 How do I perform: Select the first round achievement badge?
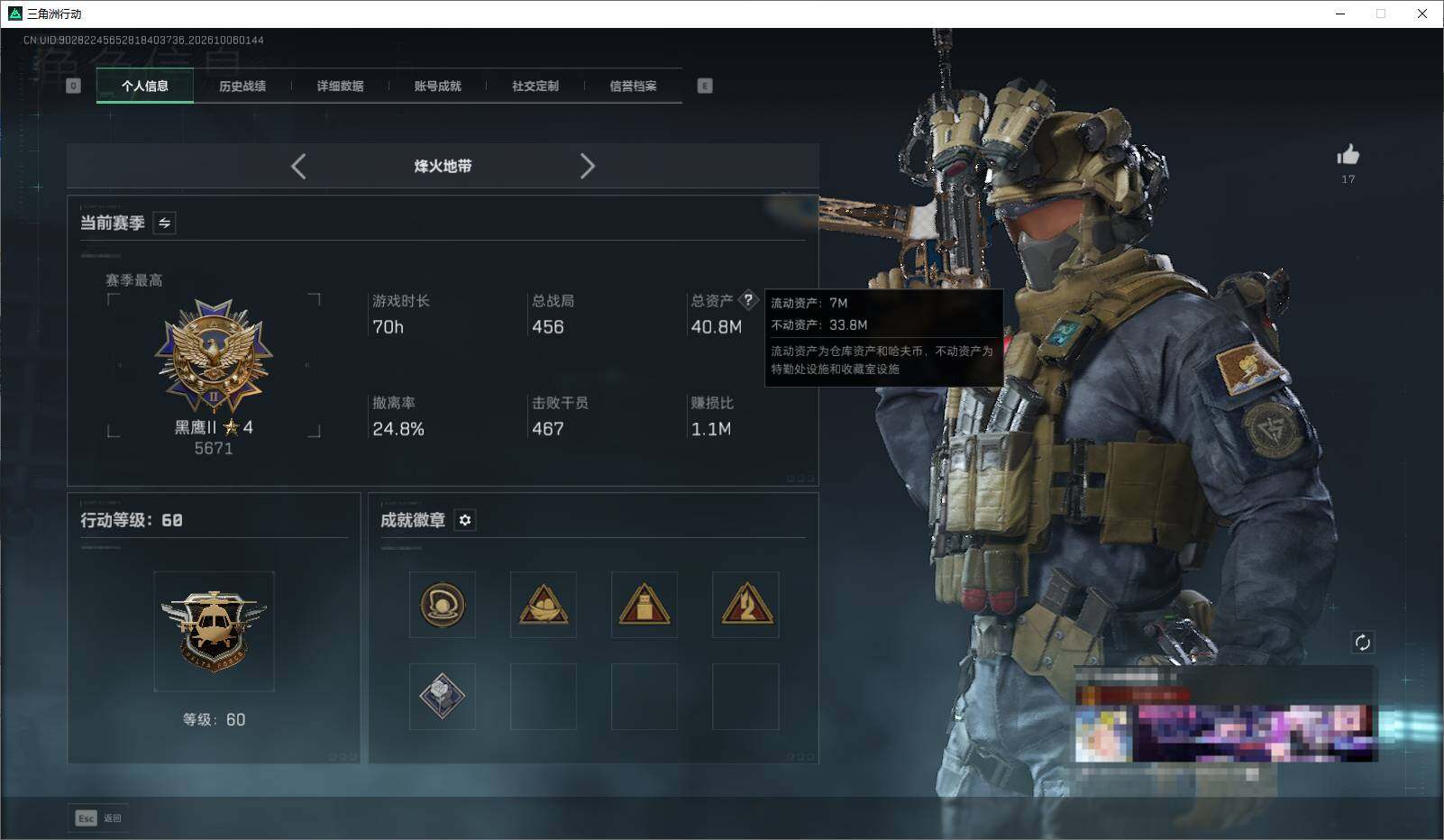pos(443,605)
